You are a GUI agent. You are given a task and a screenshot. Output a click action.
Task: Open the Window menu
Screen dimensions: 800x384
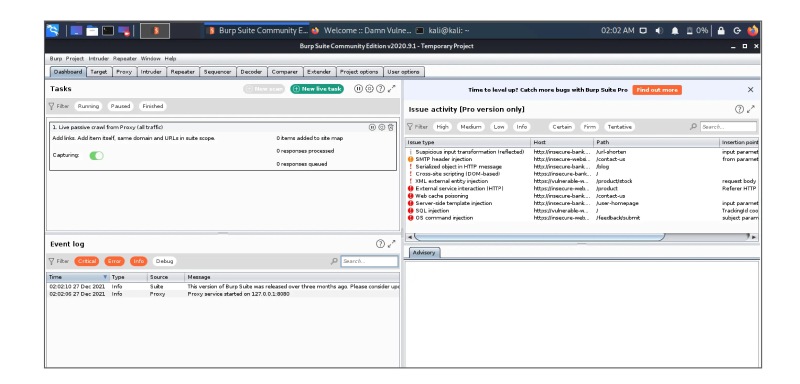click(151, 59)
